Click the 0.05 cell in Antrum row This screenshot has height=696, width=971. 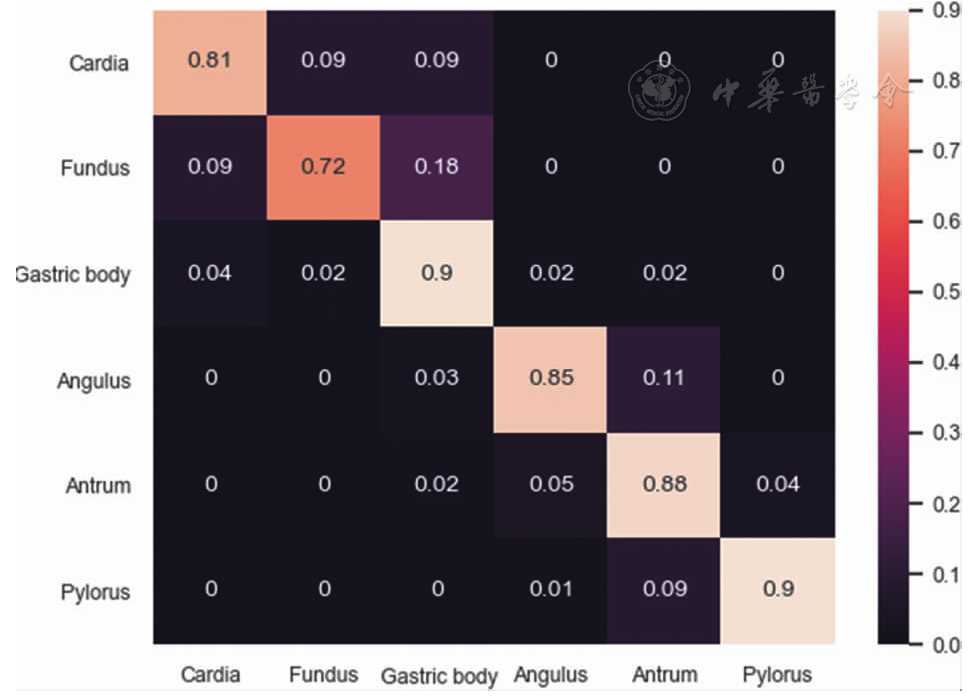coord(551,484)
